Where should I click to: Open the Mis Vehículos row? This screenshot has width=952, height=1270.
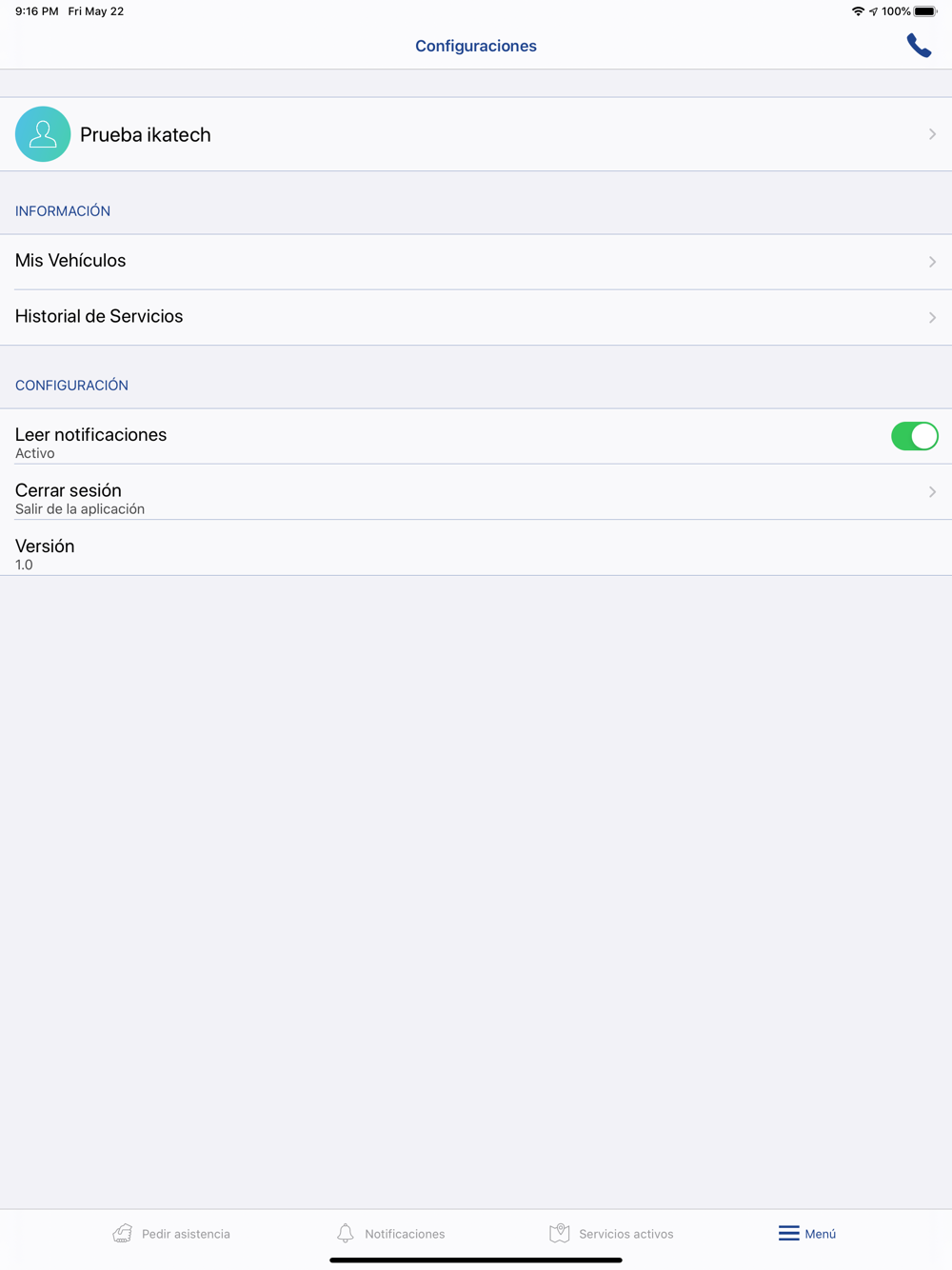tap(476, 262)
